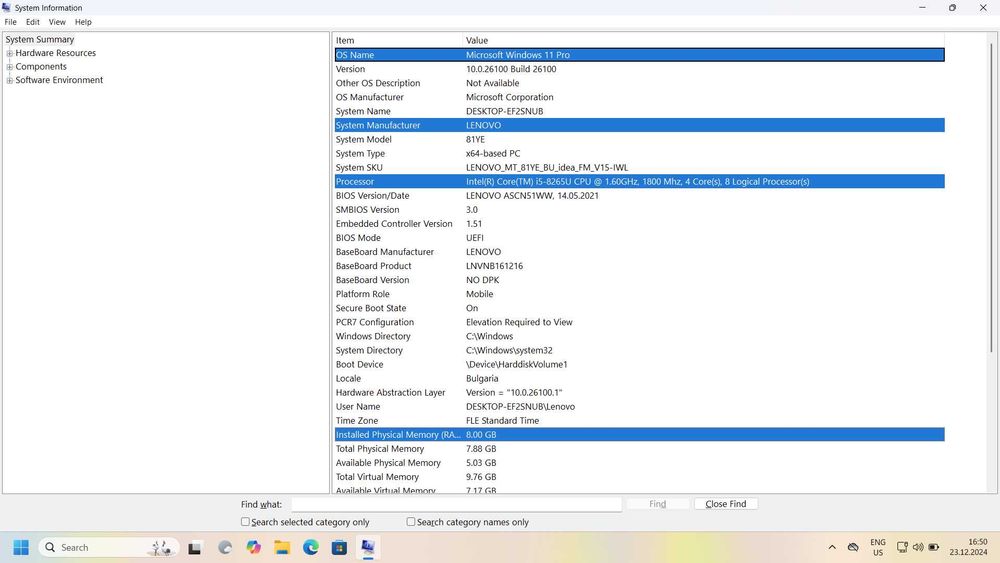Open the File menu
The height and width of the screenshot is (563, 1000).
(x=11, y=22)
